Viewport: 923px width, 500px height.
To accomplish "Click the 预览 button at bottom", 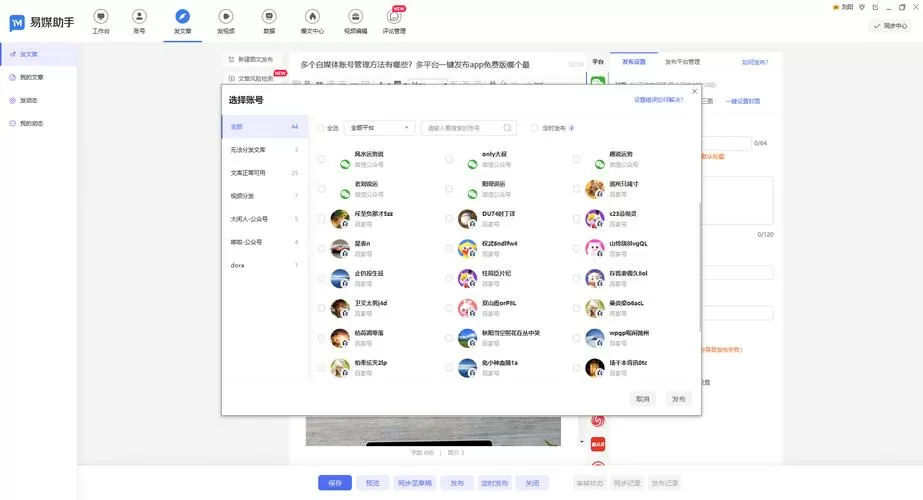I will [373, 483].
